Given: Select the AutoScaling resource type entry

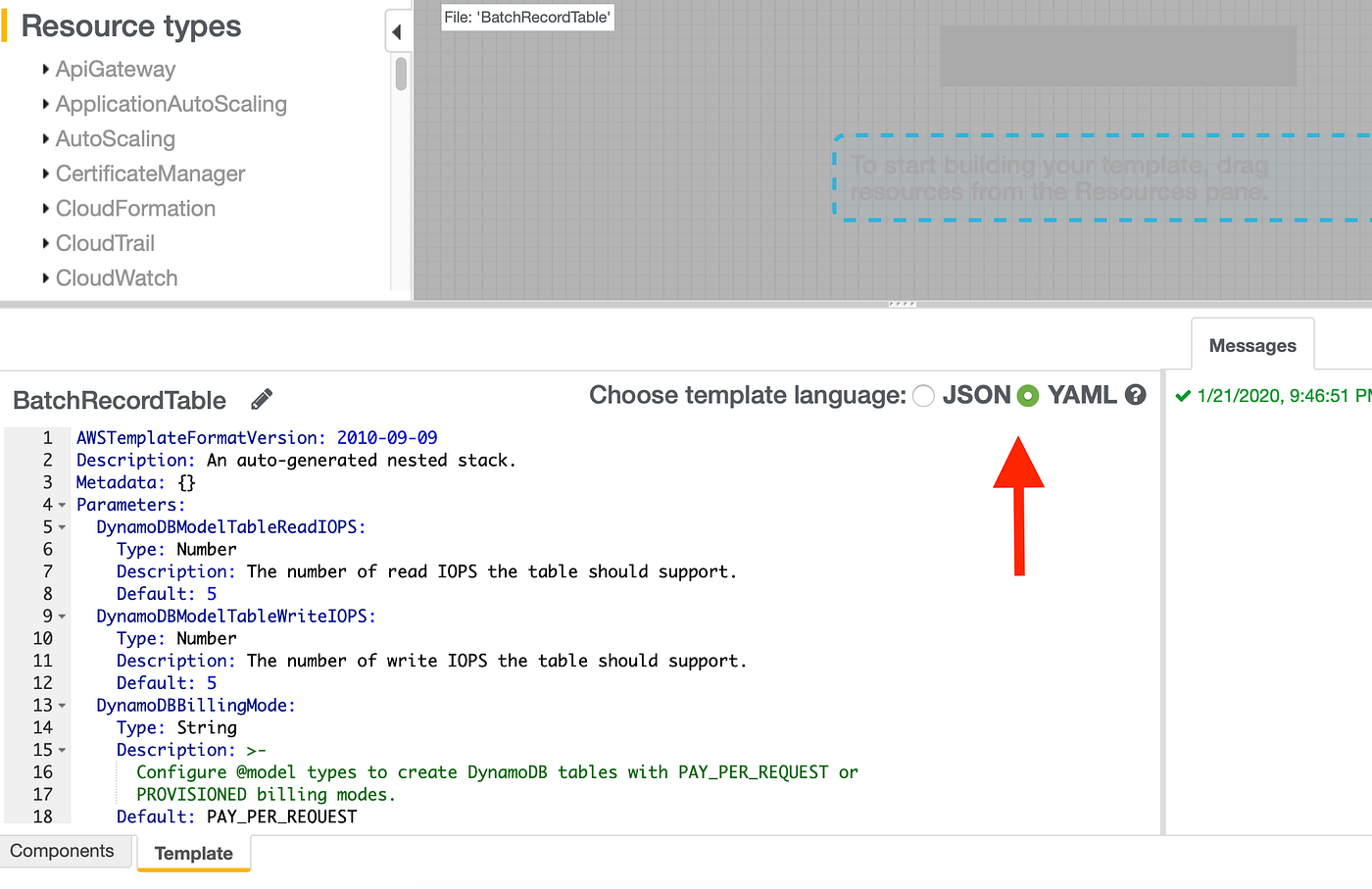Looking at the screenshot, I should [115, 138].
